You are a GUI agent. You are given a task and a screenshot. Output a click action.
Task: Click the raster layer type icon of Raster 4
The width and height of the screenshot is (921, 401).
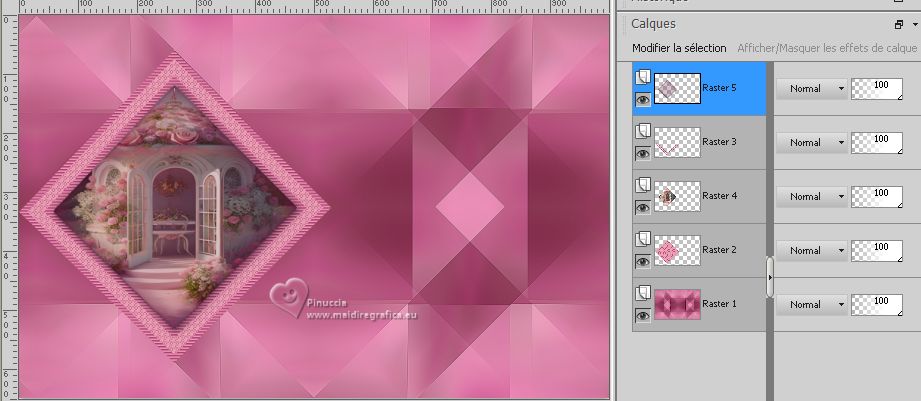(x=643, y=186)
